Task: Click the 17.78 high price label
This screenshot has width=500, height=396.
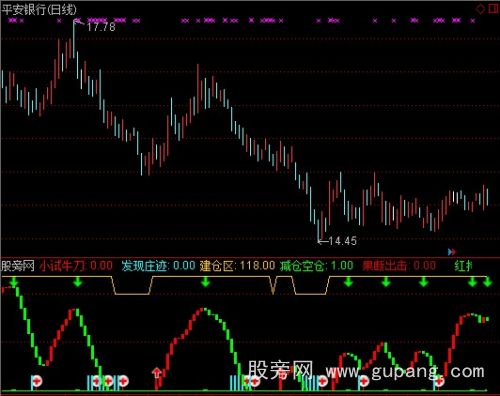Action: click(101, 27)
